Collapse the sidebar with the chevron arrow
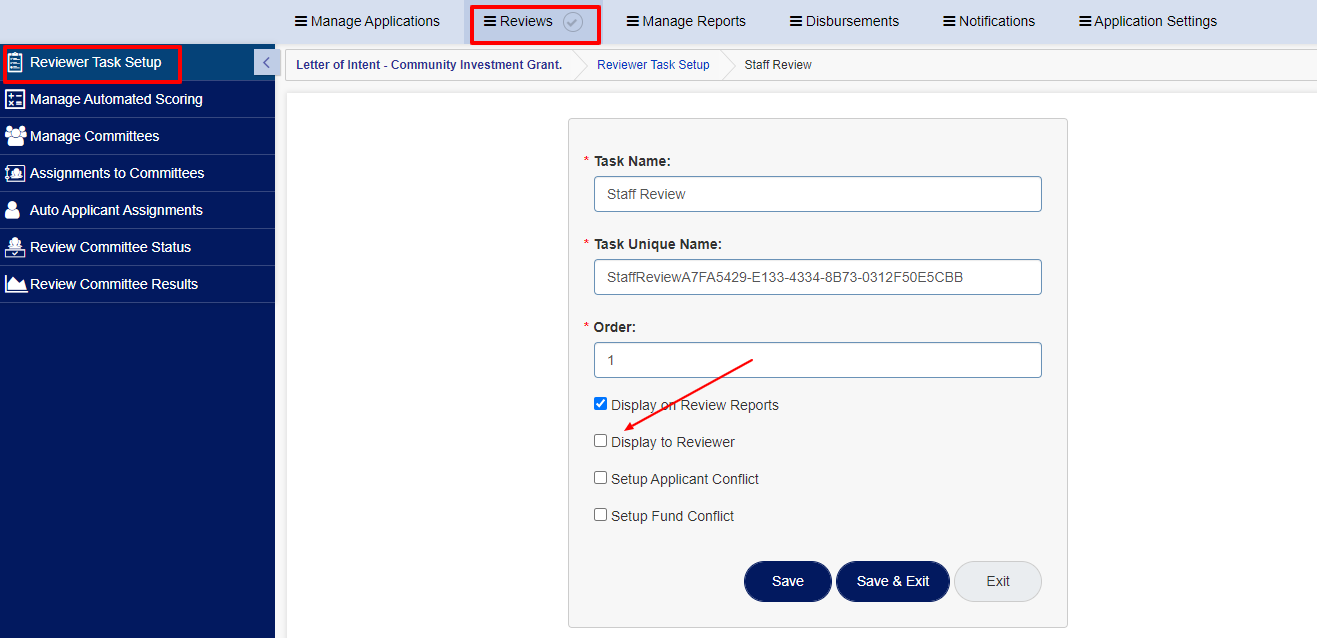This screenshot has height=638, width=1317. pos(266,62)
